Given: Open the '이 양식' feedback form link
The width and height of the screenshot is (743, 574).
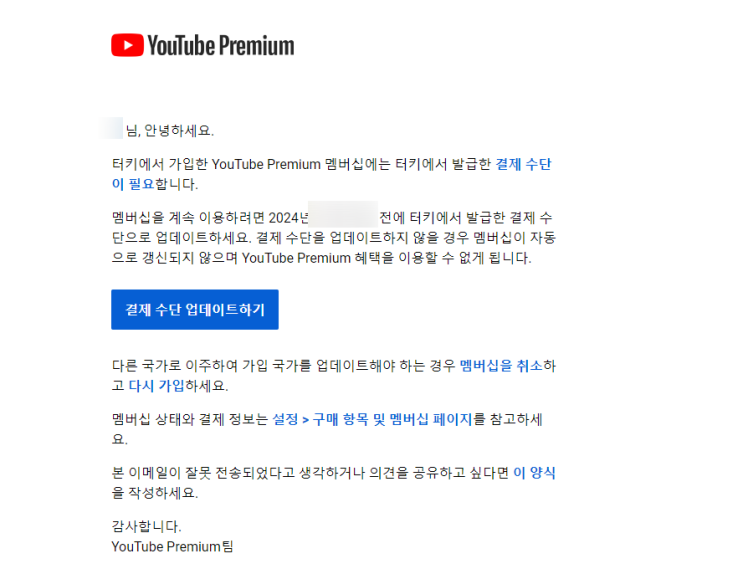Looking at the screenshot, I should point(534,473).
